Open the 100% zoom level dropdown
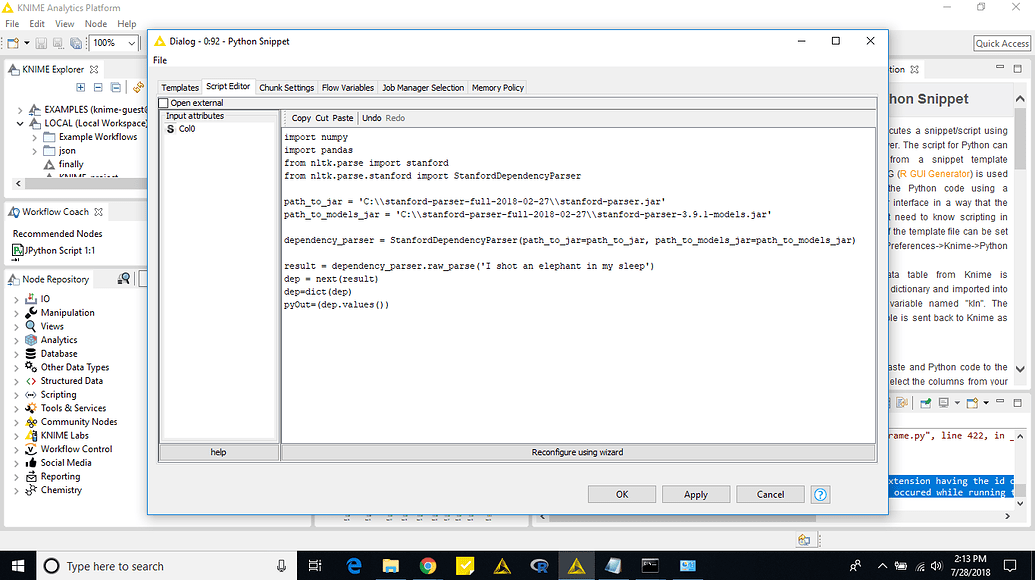This screenshot has width=1035, height=580. click(130, 42)
